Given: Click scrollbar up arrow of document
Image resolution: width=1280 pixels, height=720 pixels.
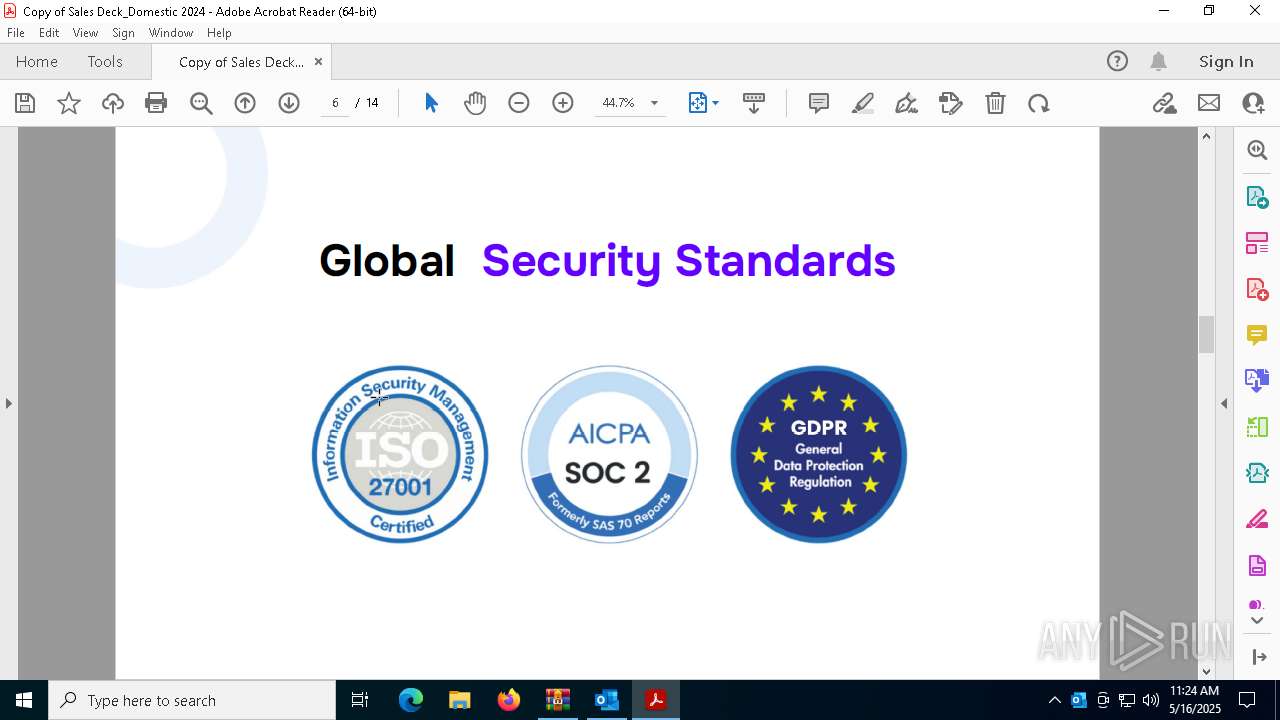Looking at the screenshot, I should pos(1206,136).
